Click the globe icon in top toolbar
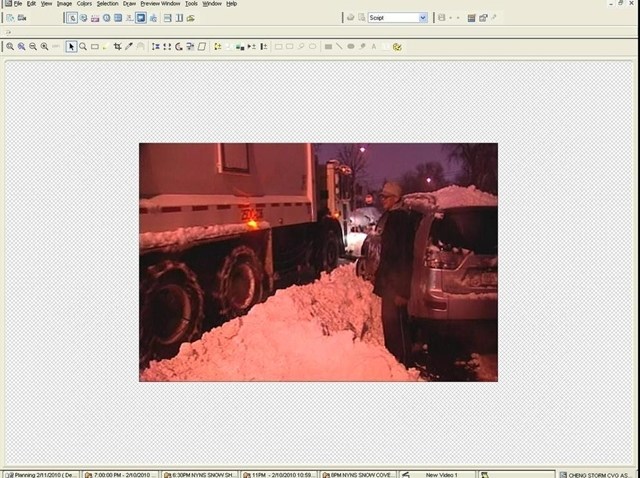 coord(84,18)
